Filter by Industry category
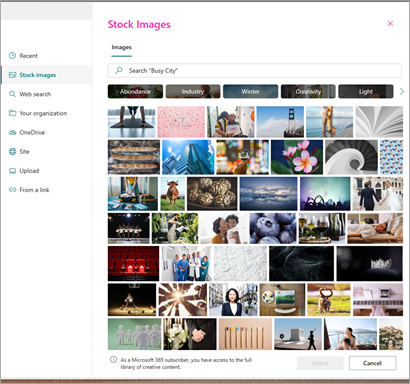 pos(193,91)
